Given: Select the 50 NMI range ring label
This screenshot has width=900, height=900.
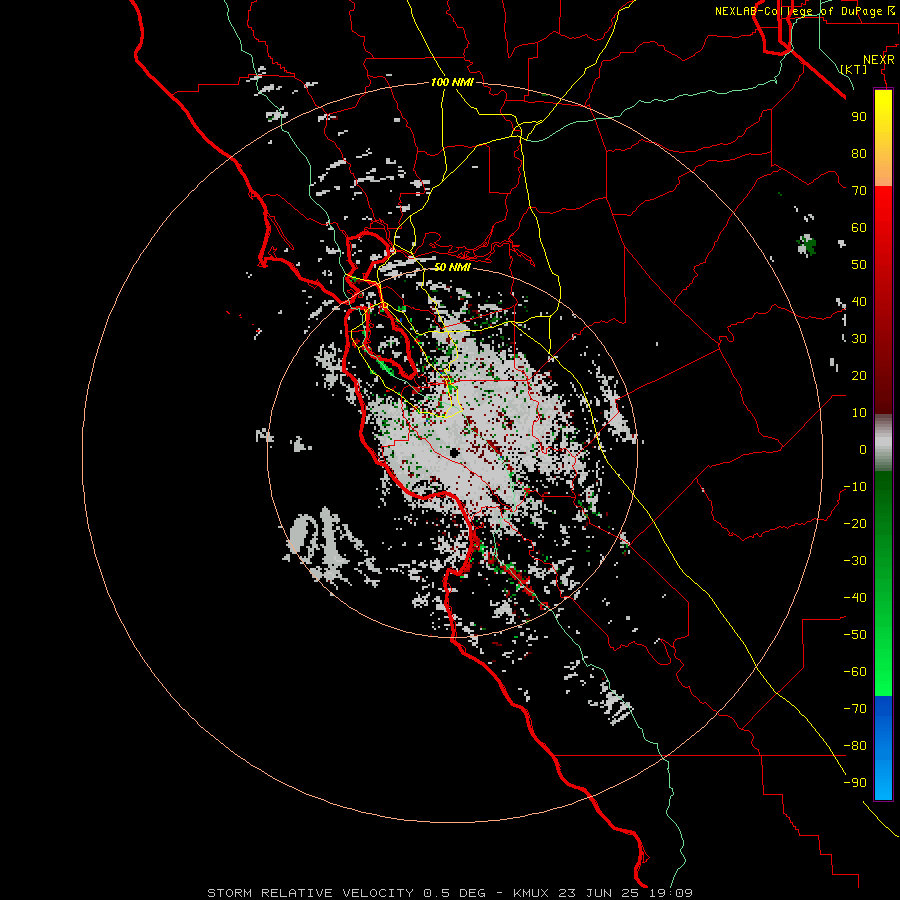Looking at the screenshot, I should pos(452,267).
